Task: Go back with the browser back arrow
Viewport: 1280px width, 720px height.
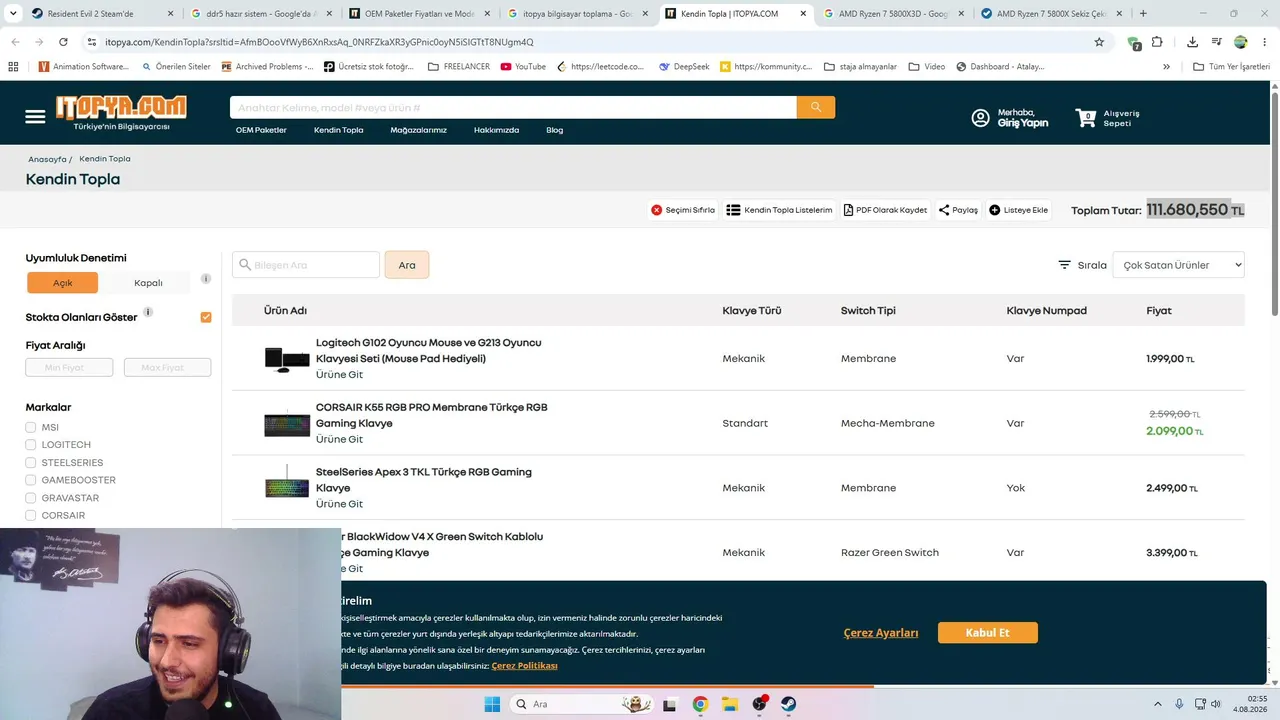Action: pos(15,42)
